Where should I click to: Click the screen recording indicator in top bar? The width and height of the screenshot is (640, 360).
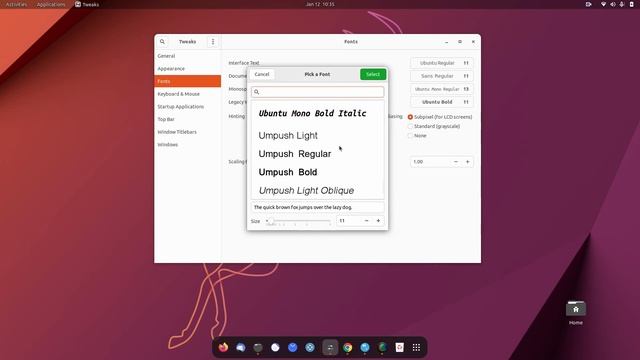(x=589, y=4)
